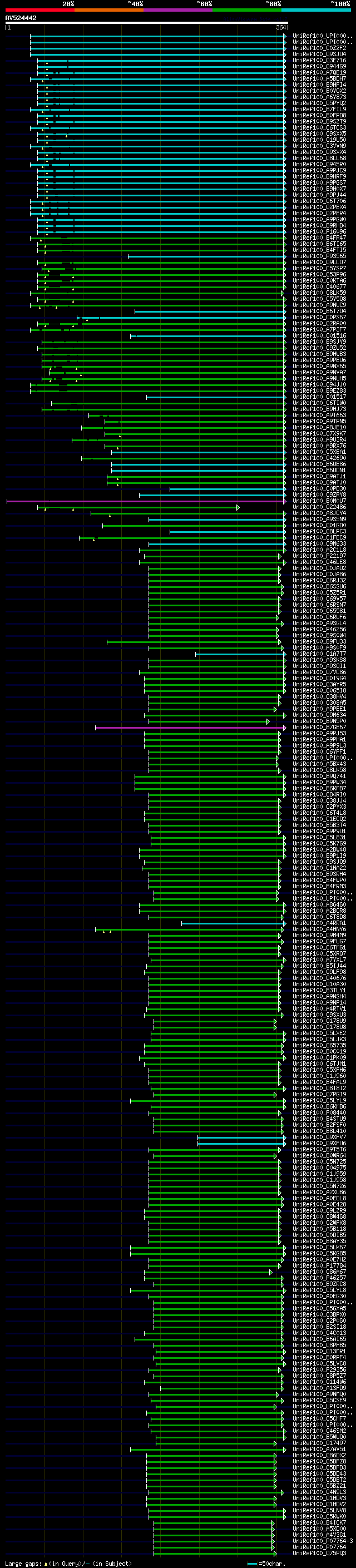Select hit label UniRef100_Q4N9L3
This screenshot has width=356, height=1568.
[x=319, y=1492]
